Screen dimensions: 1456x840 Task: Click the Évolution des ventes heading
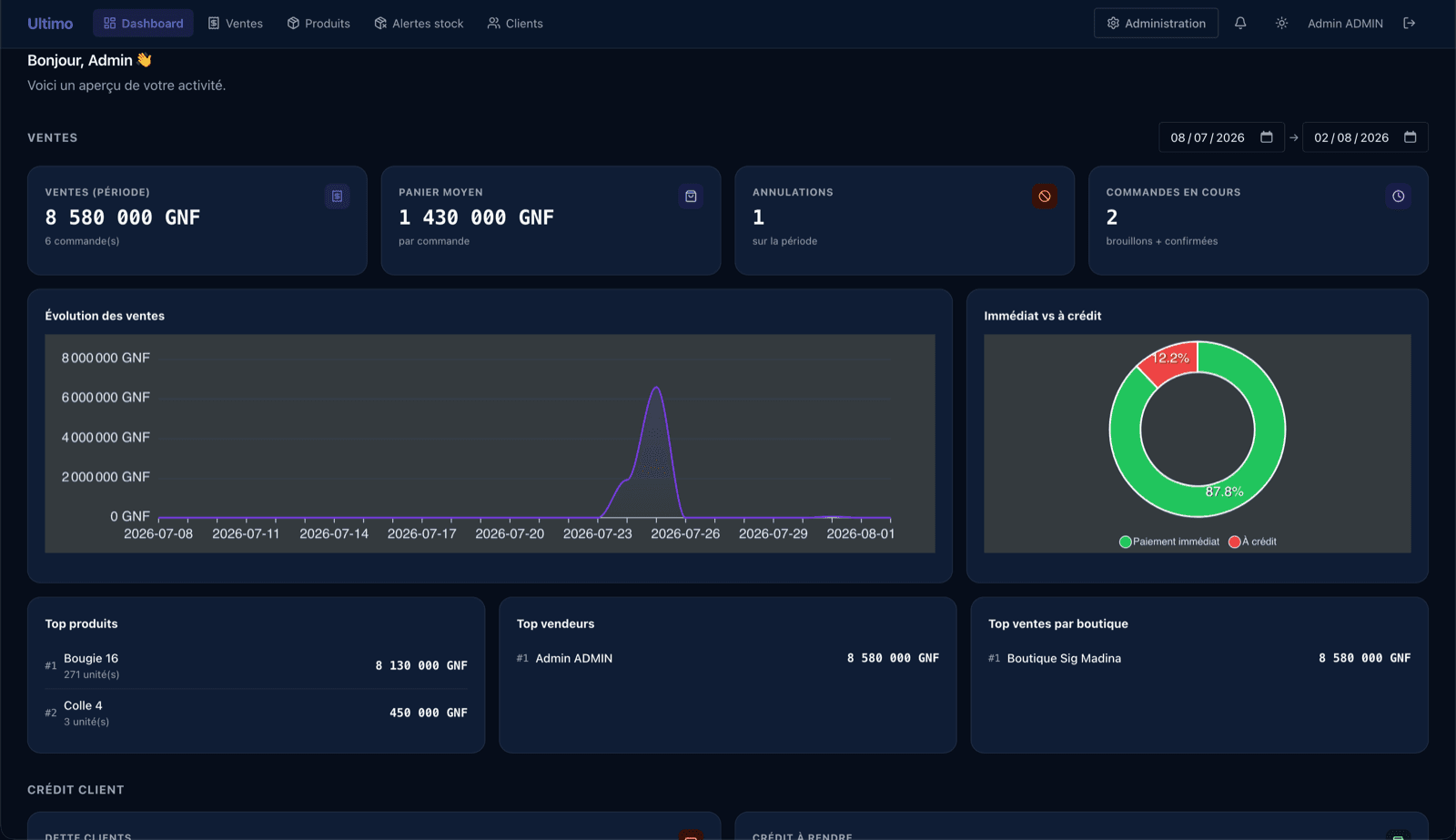105,316
